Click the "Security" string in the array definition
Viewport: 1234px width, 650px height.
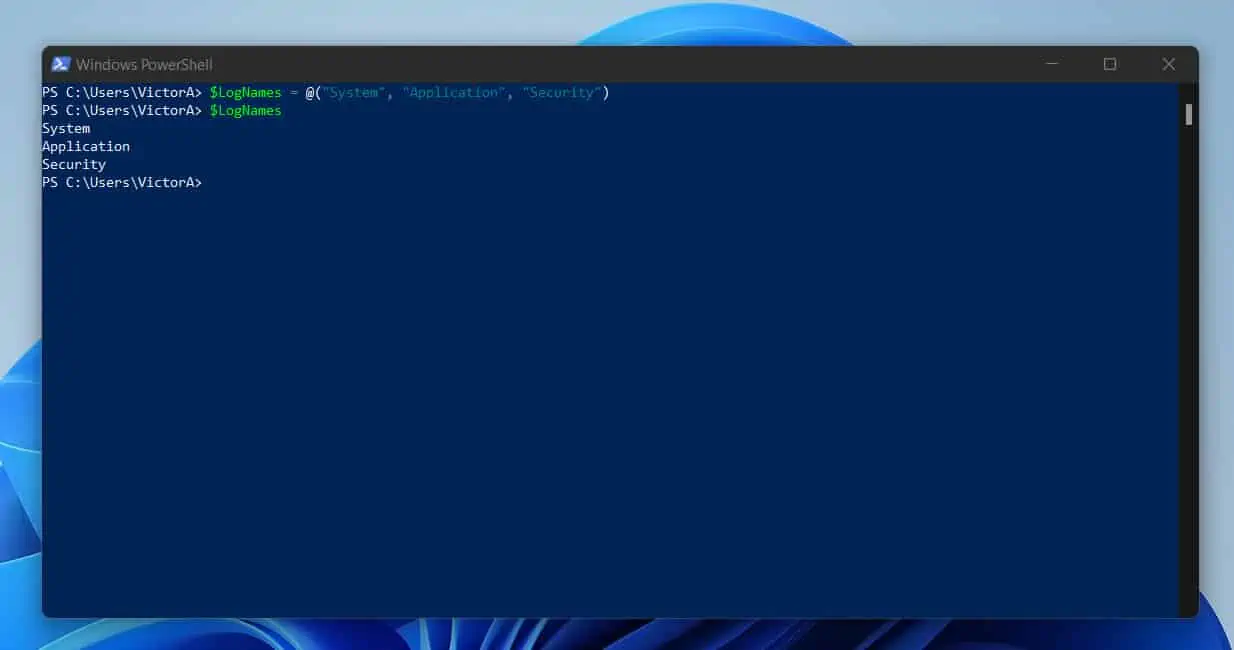[x=562, y=93]
